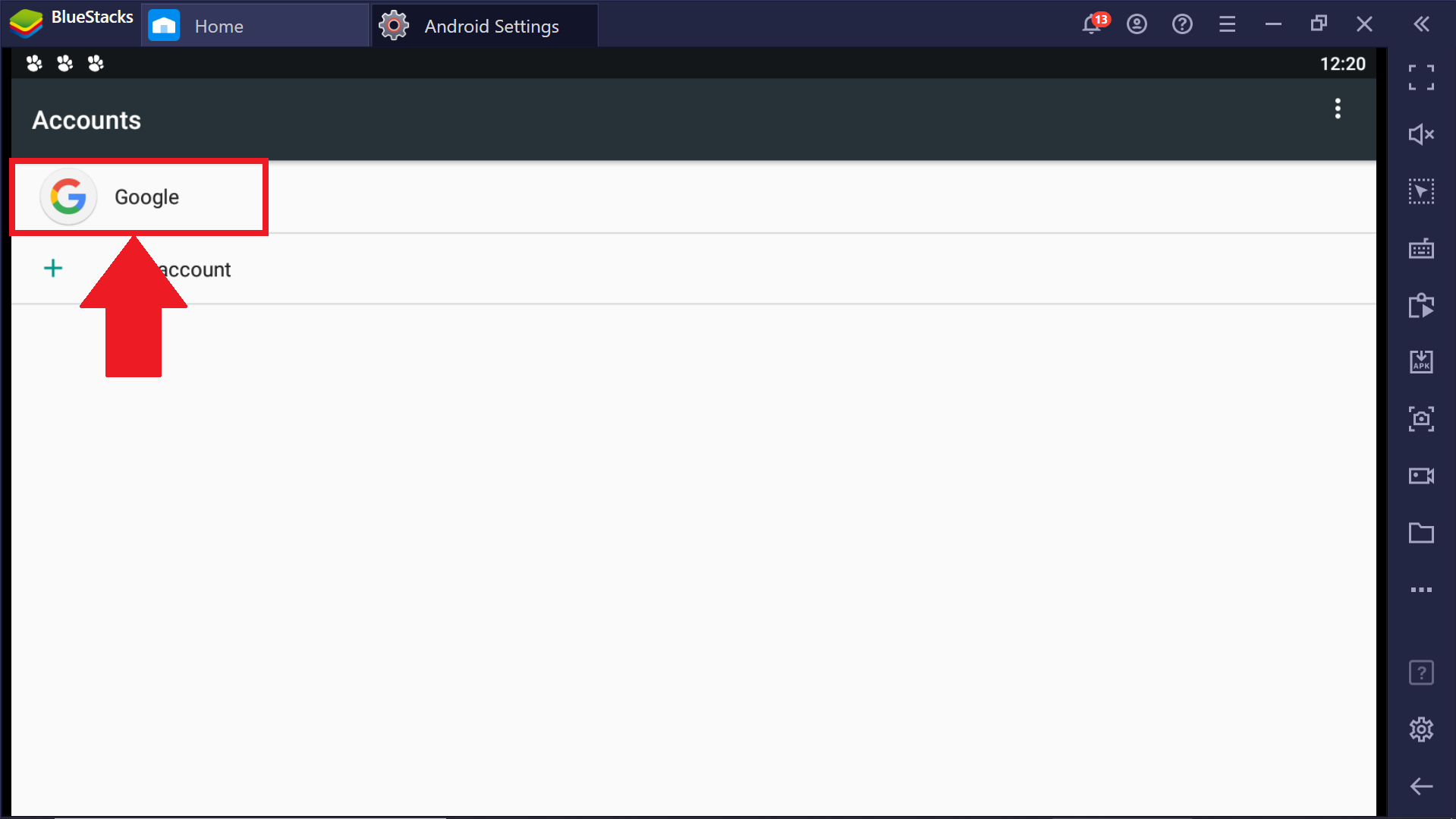Image resolution: width=1456 pixels, height=819 pixels.
Task: Open the media folder icon
Action: [1421, 533]
